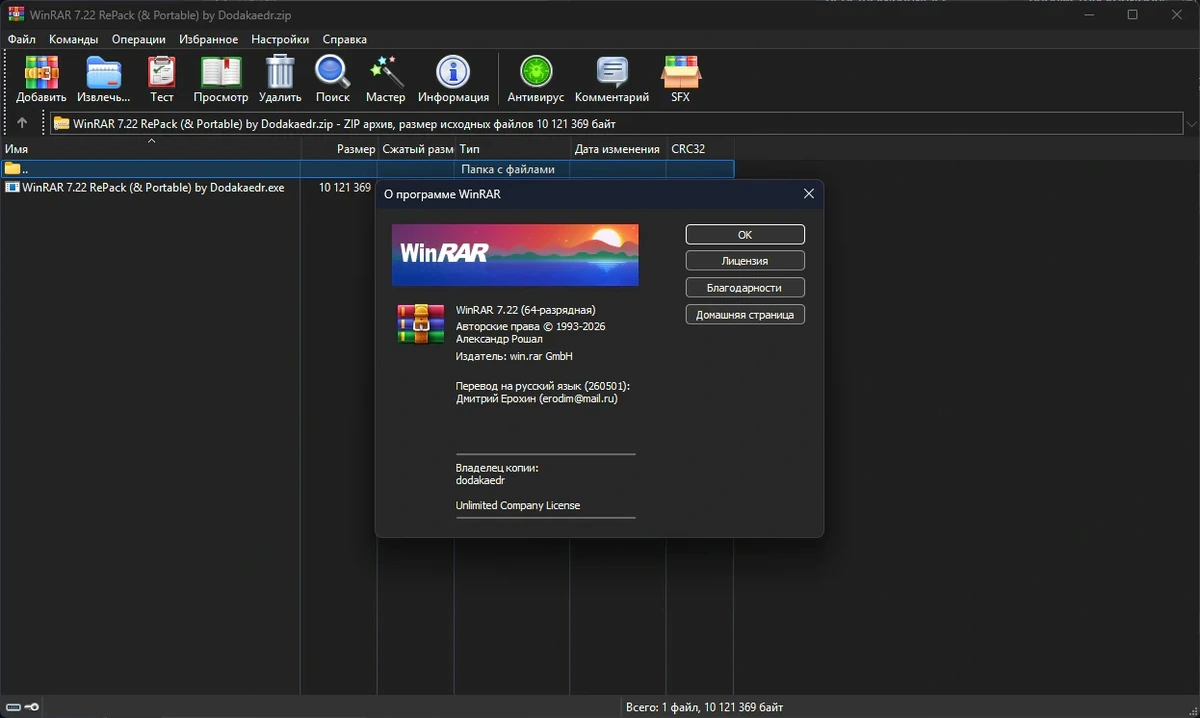Open the Домашняя страница button
Screen dimensions: 1200x718
(x=745, y=315)
